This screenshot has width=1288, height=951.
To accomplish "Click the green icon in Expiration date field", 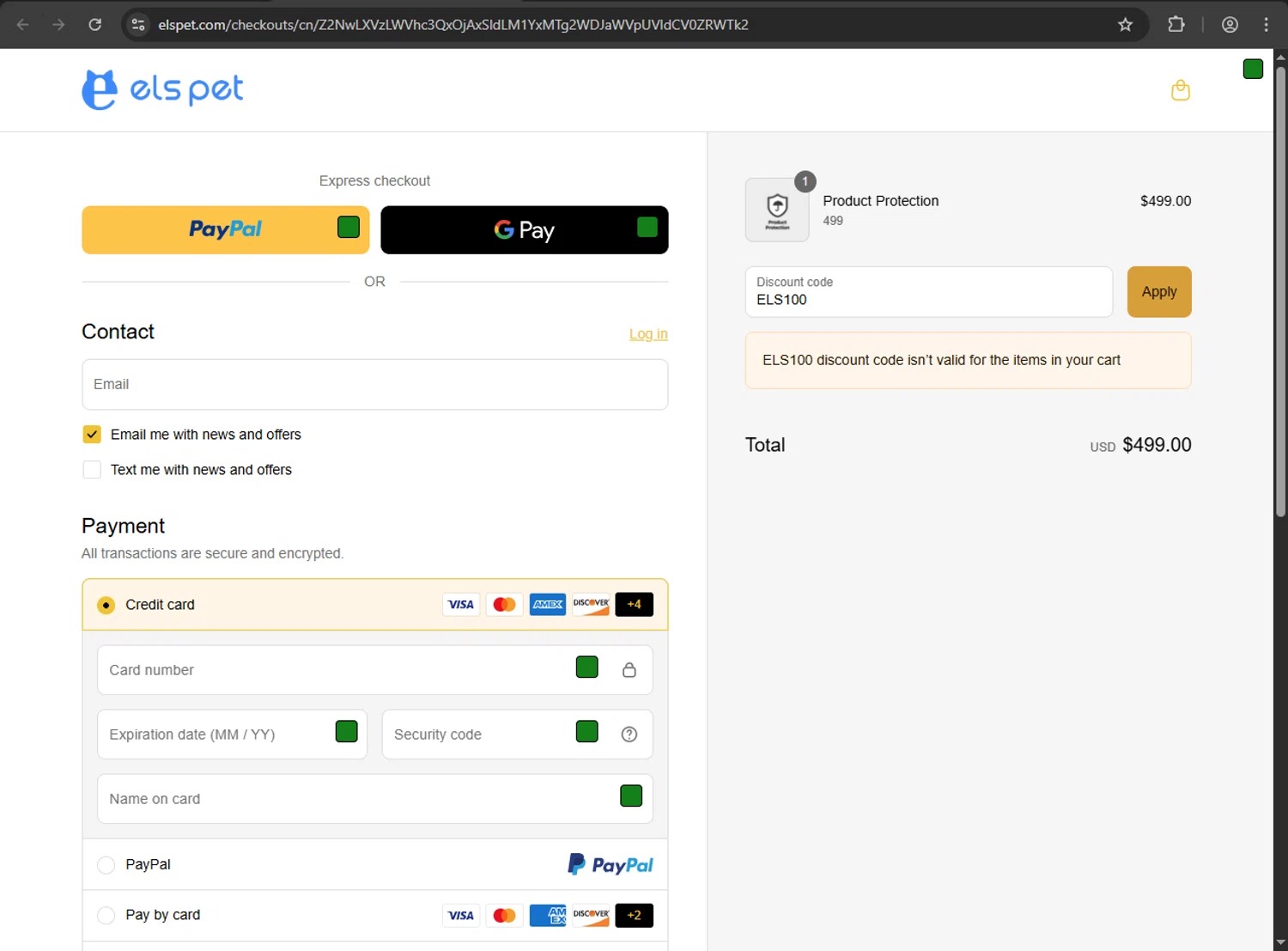I will [347, 731].
